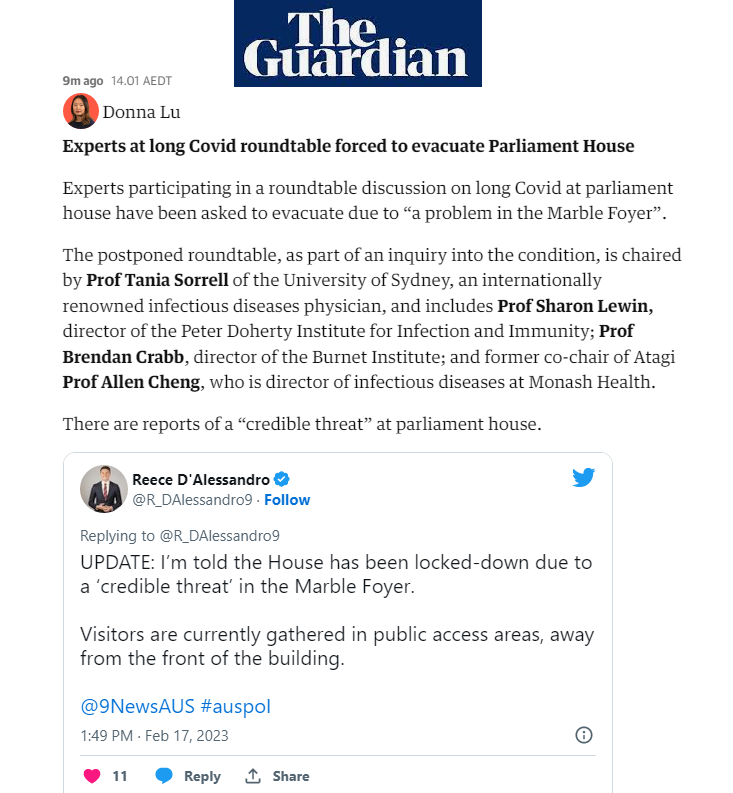733x793 pixels.
Task: Click Reece D'Alessandro's profile photo
Action: (x=104, y=489)
